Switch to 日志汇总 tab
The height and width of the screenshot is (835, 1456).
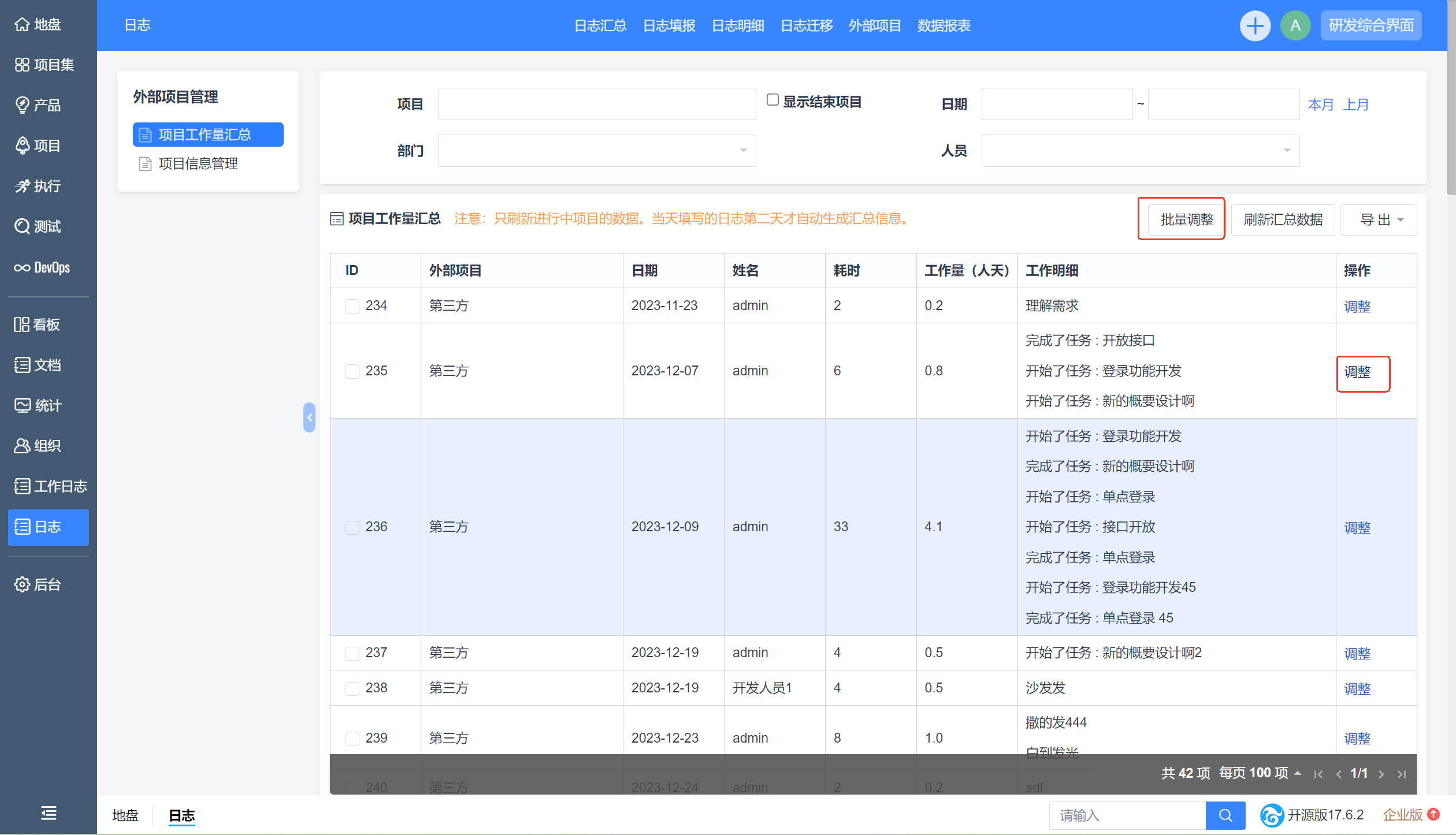click(x=600, y=25)
